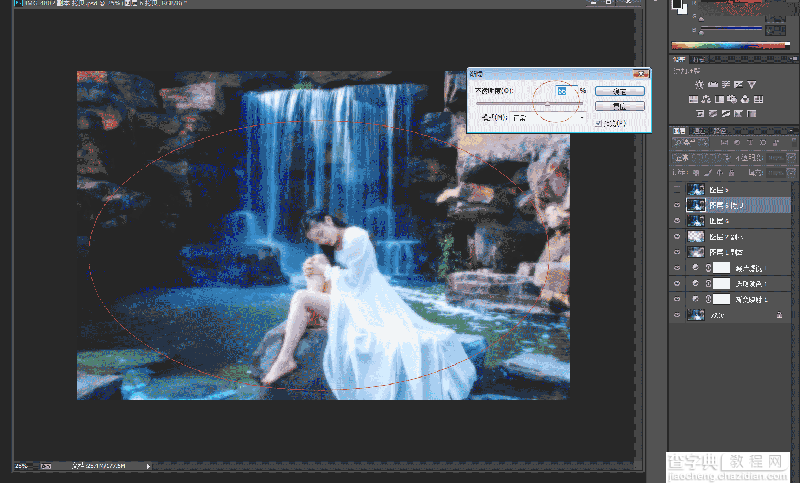This screenshot has height=483, width=800.
Task: Close the Fade dialog window
Action: 641,74
